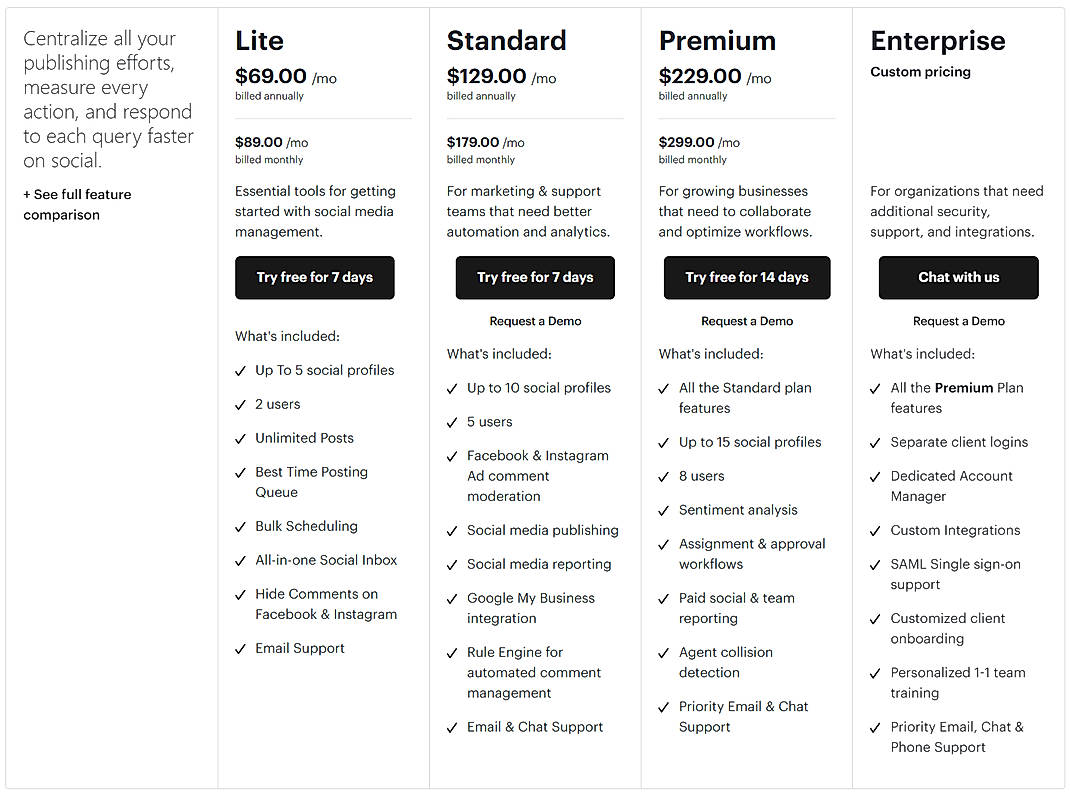Click the checkmark next to Custom Integrations

874,530
